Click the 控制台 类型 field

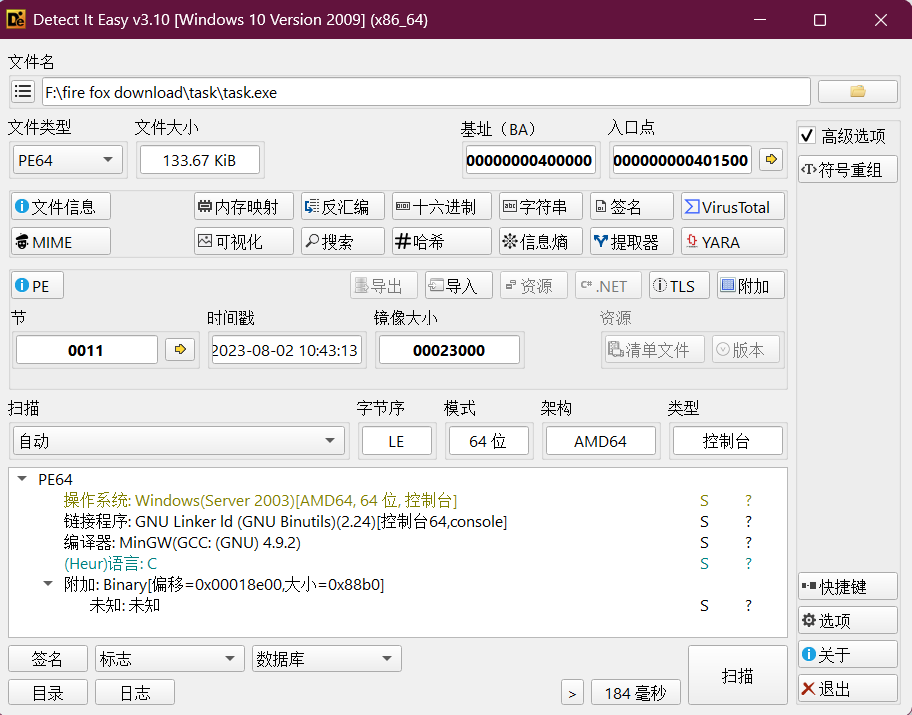click(728, 441)
